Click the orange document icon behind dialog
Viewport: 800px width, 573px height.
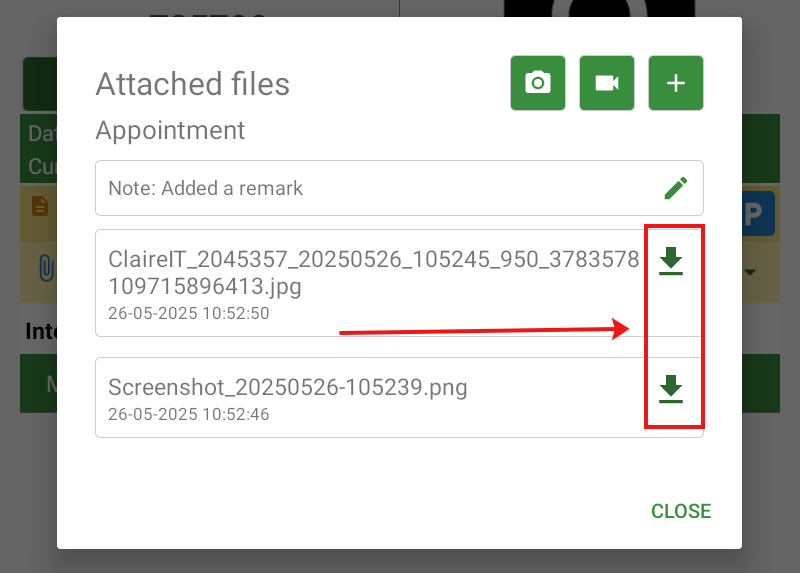[40, 206]
